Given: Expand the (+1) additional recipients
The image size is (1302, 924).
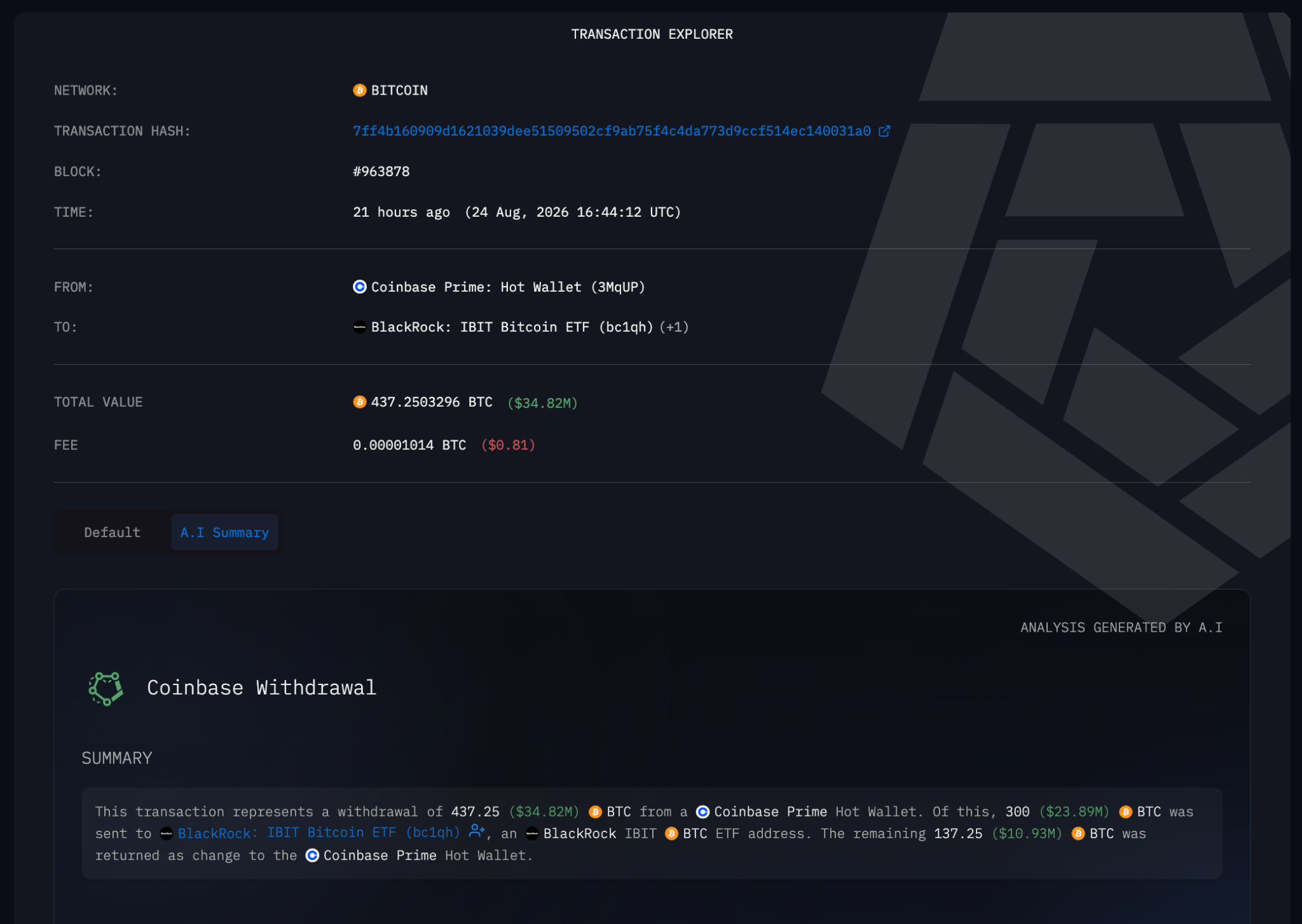Looking at the screenshot, I should [x=675, y=327].
